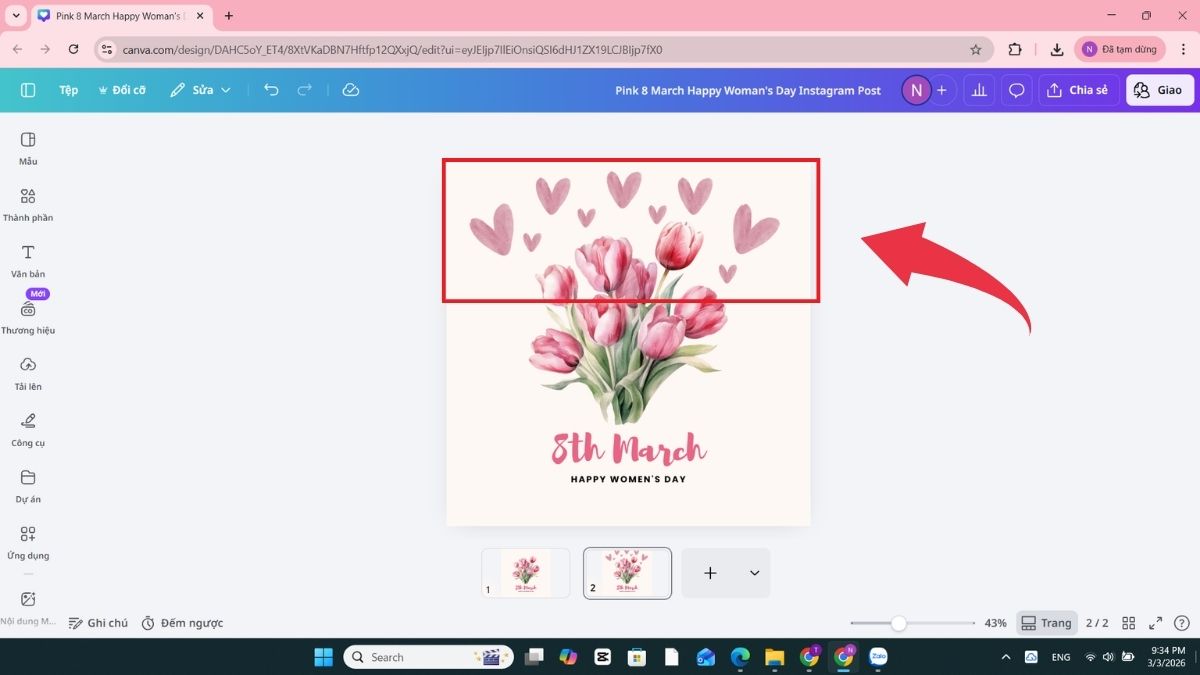Click the Đã tạm dừng profile button
The width and height of the screenshot is (1200, 675).
click(1120, 49)
